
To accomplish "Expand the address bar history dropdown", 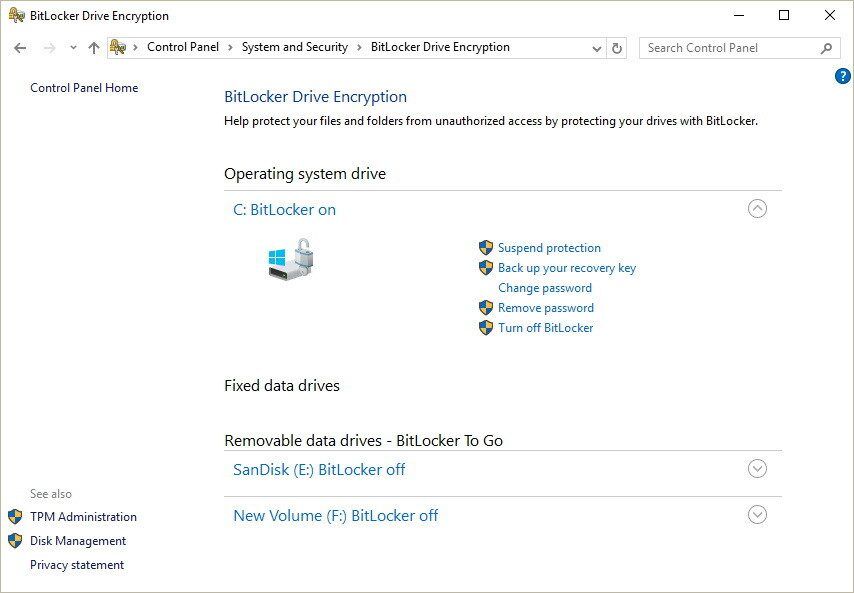I will click(x=596, y=48).
